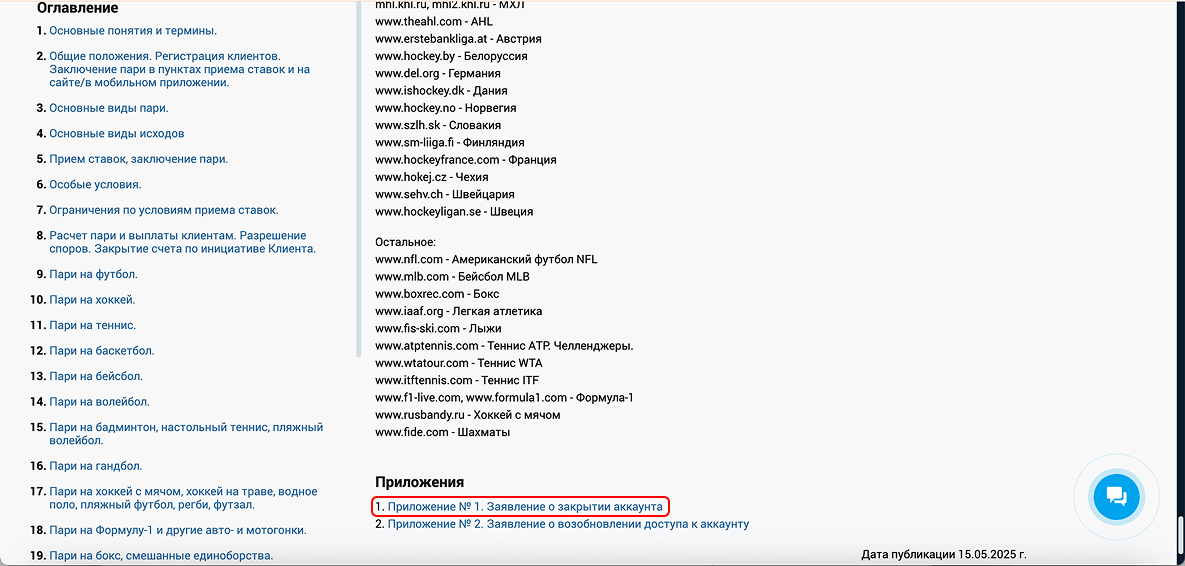Go to 'Пари на футбол.' section
The height and width of the screenshot is (566, 1185).
(x=94, y=274)
